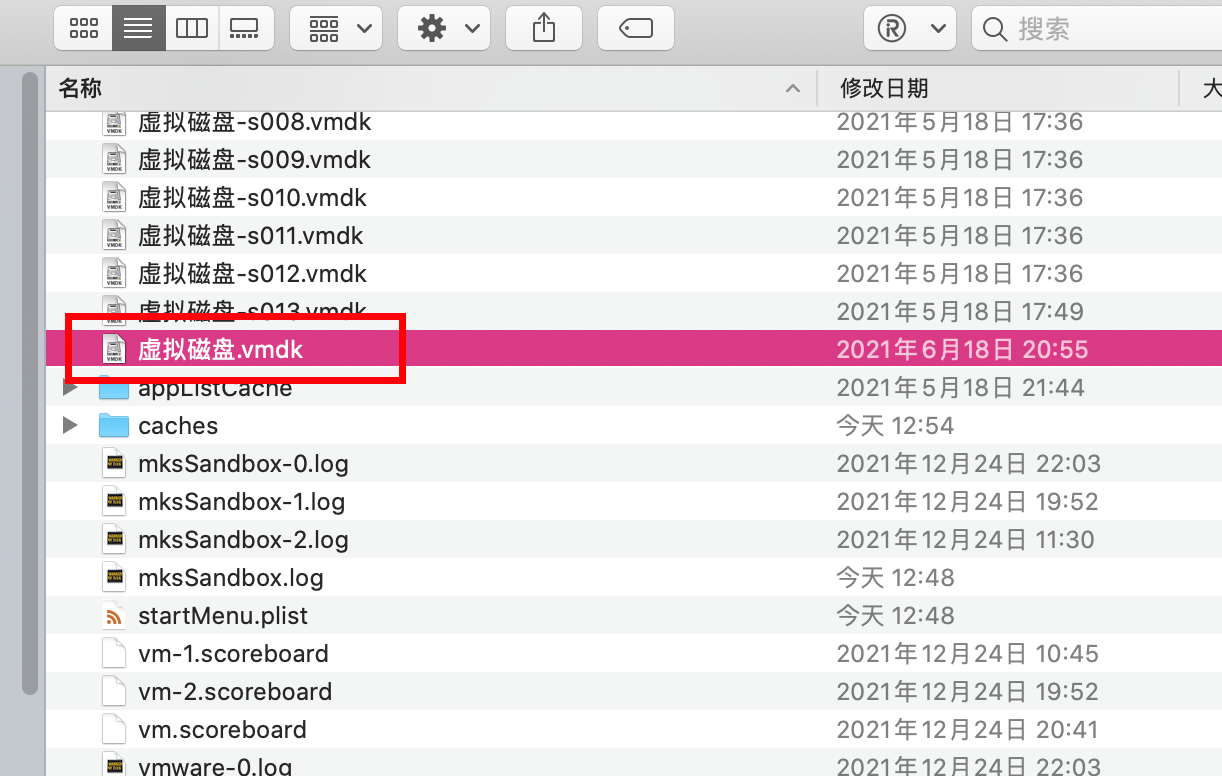Screen dimensions: 1222x776
Task: Open the circled R toolbar dropdown
Action: click(910, 28)
